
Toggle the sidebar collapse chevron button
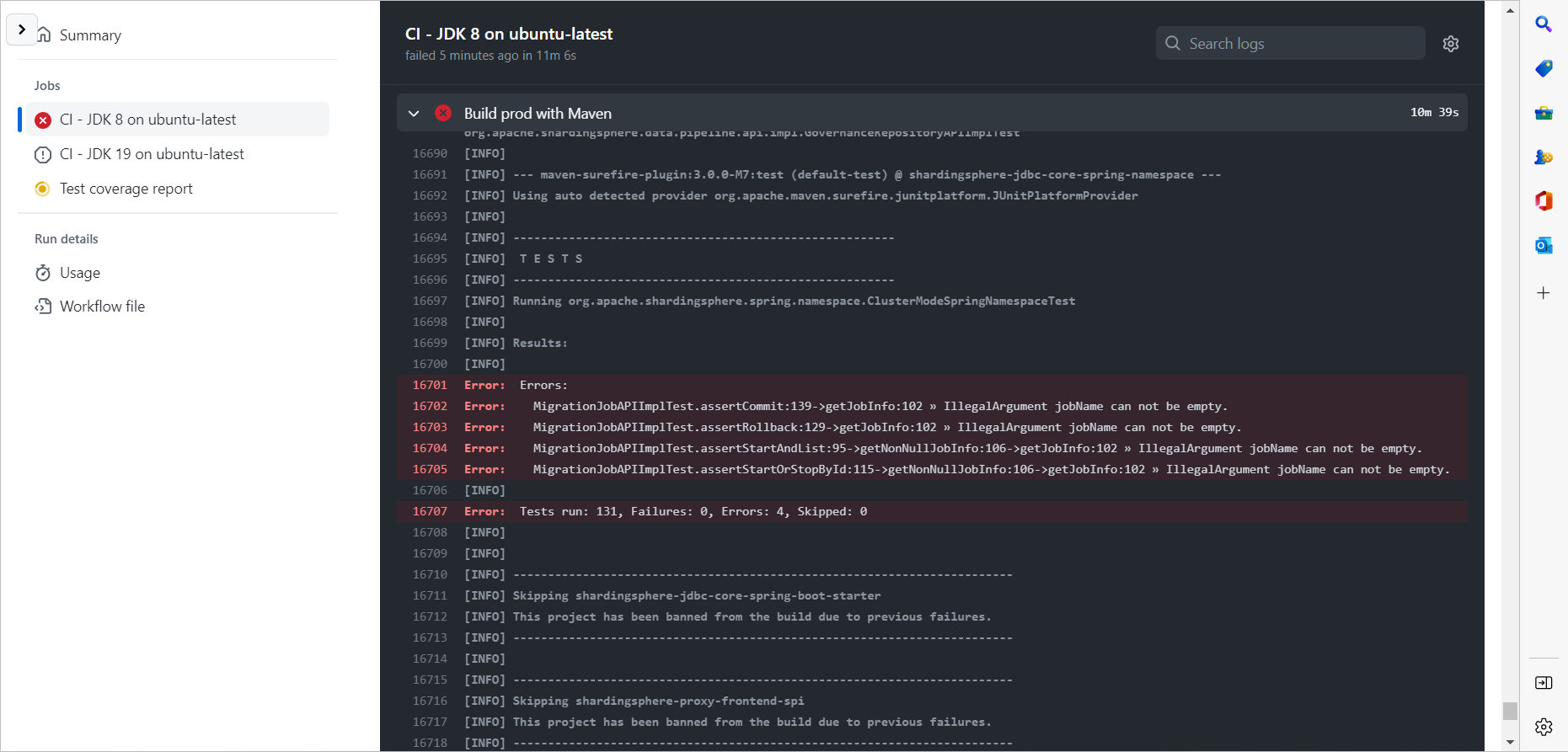22,29
